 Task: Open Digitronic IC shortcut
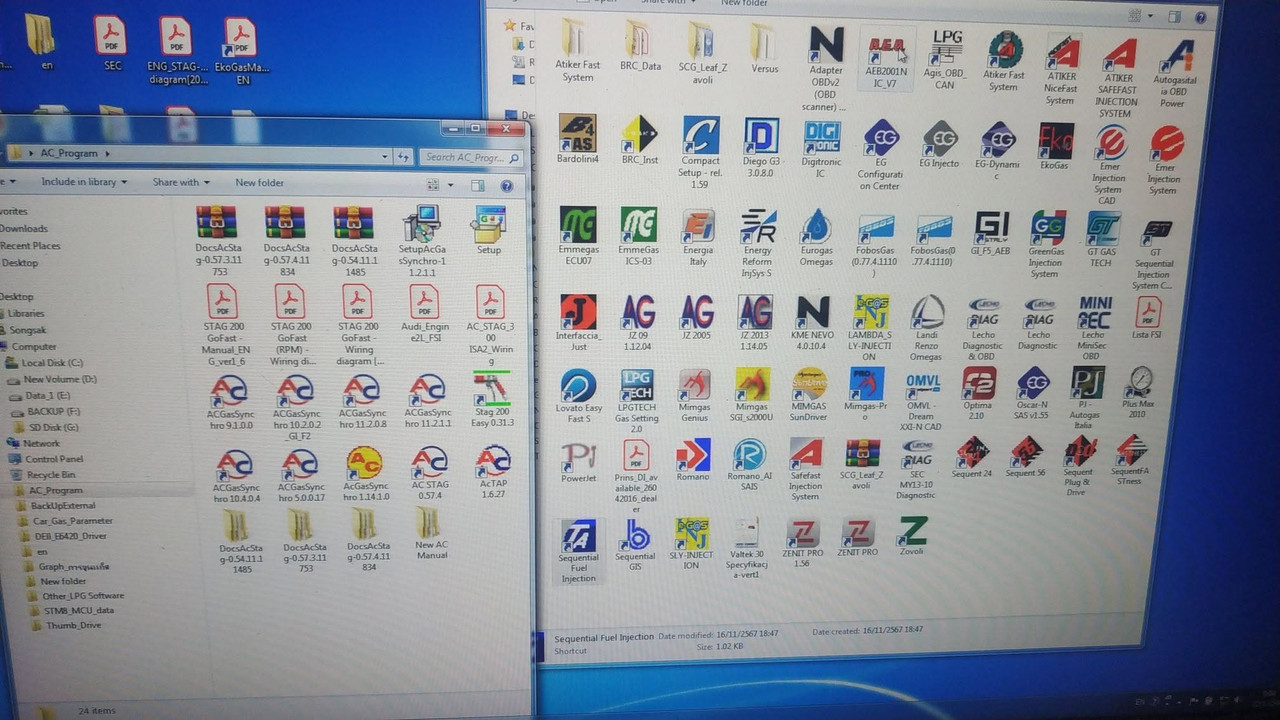(821, 136)
